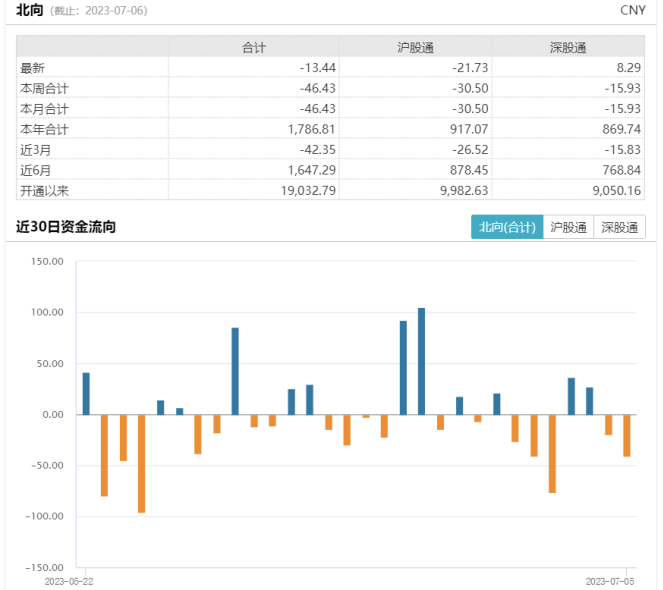
Task: Click the tallest blue bar above 100
Action: [x=422, y=361]
